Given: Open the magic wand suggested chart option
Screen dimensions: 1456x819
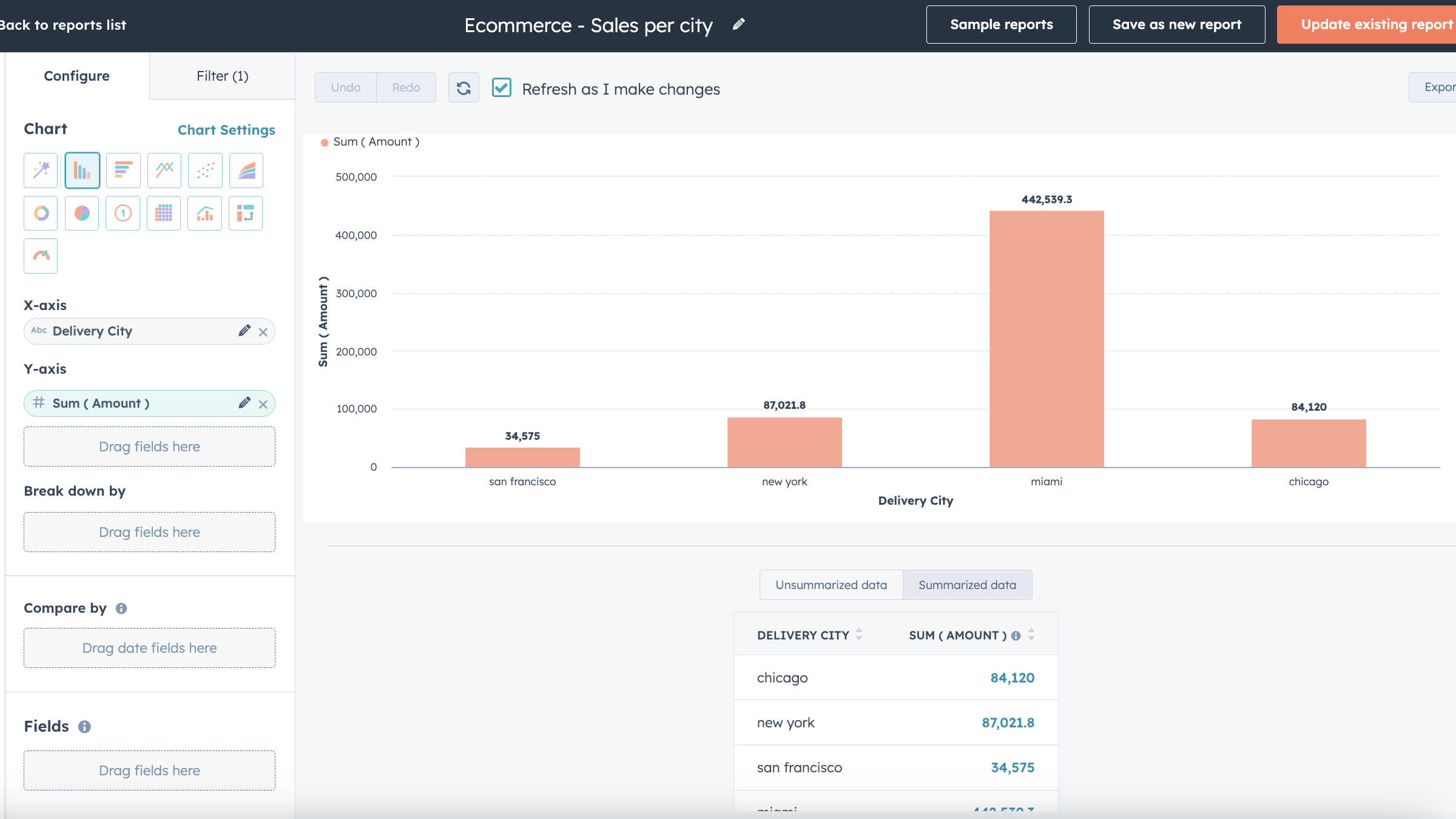Looking at the screenshot, I should pos(40,170).
